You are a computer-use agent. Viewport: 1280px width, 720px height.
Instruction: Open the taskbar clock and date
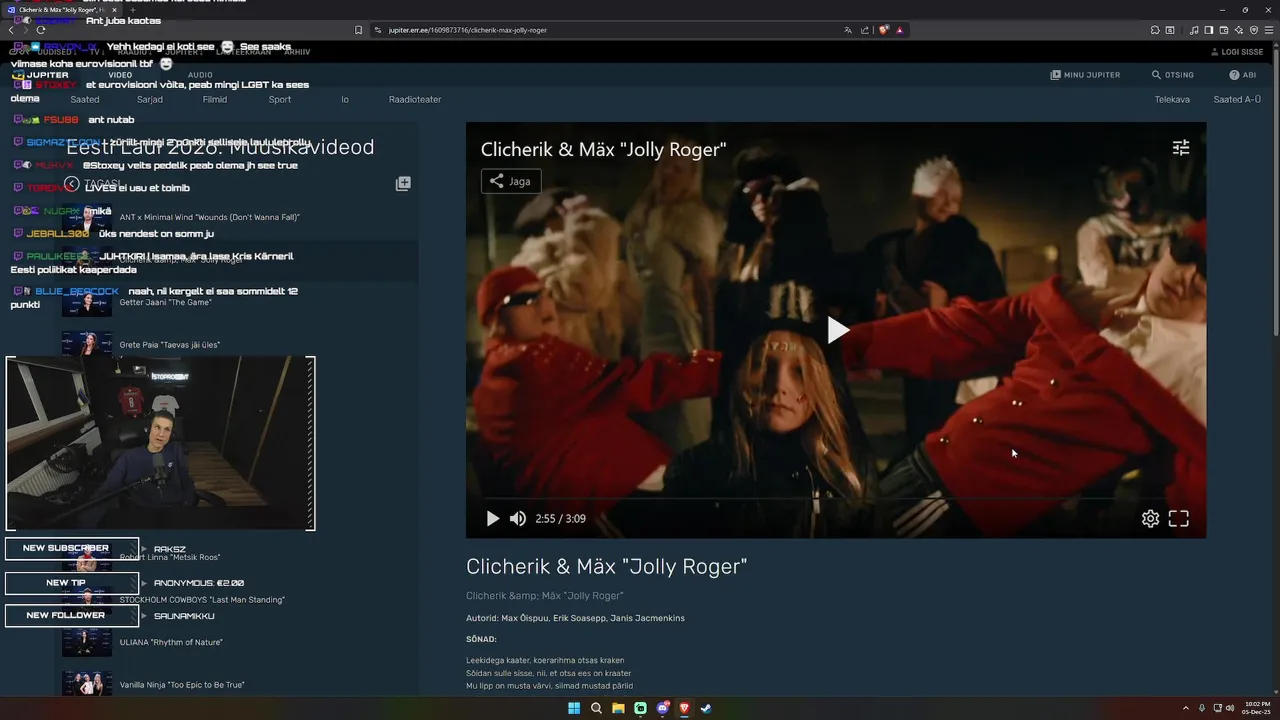point(1258,708)
